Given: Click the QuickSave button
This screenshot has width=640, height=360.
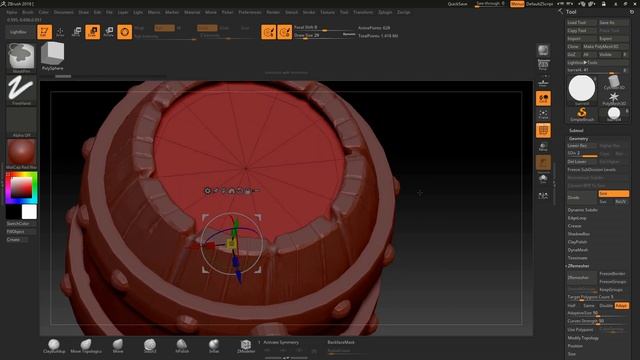Looking at the screenshot, I should pyautogui.click(x=457, y=4).
